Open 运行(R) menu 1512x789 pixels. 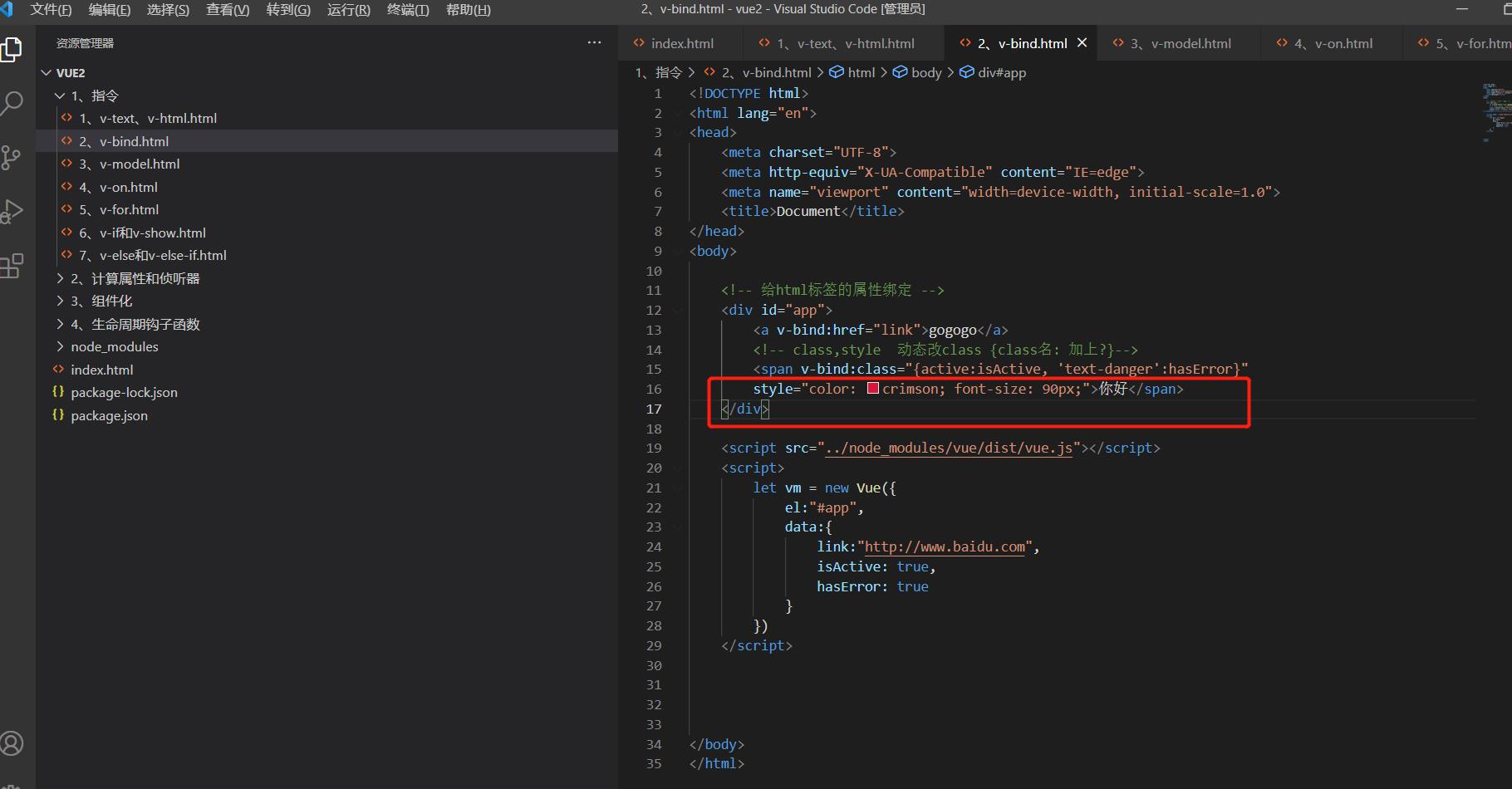coord(349,10)
